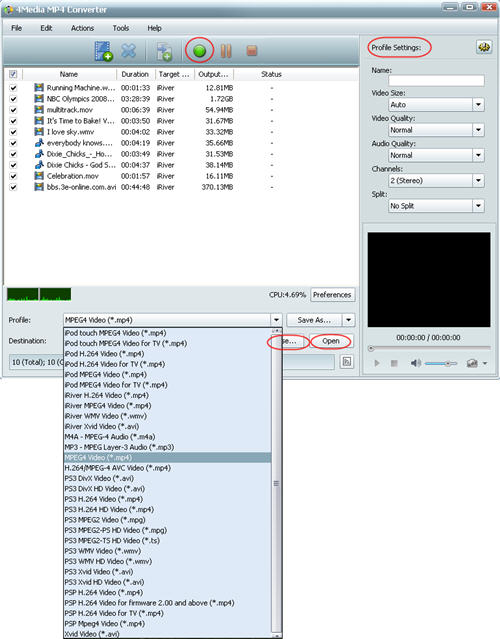Uncheck the I love sky.wmv checkbox
This screenshot has width=500, height=639.
[x=13, y=132]
